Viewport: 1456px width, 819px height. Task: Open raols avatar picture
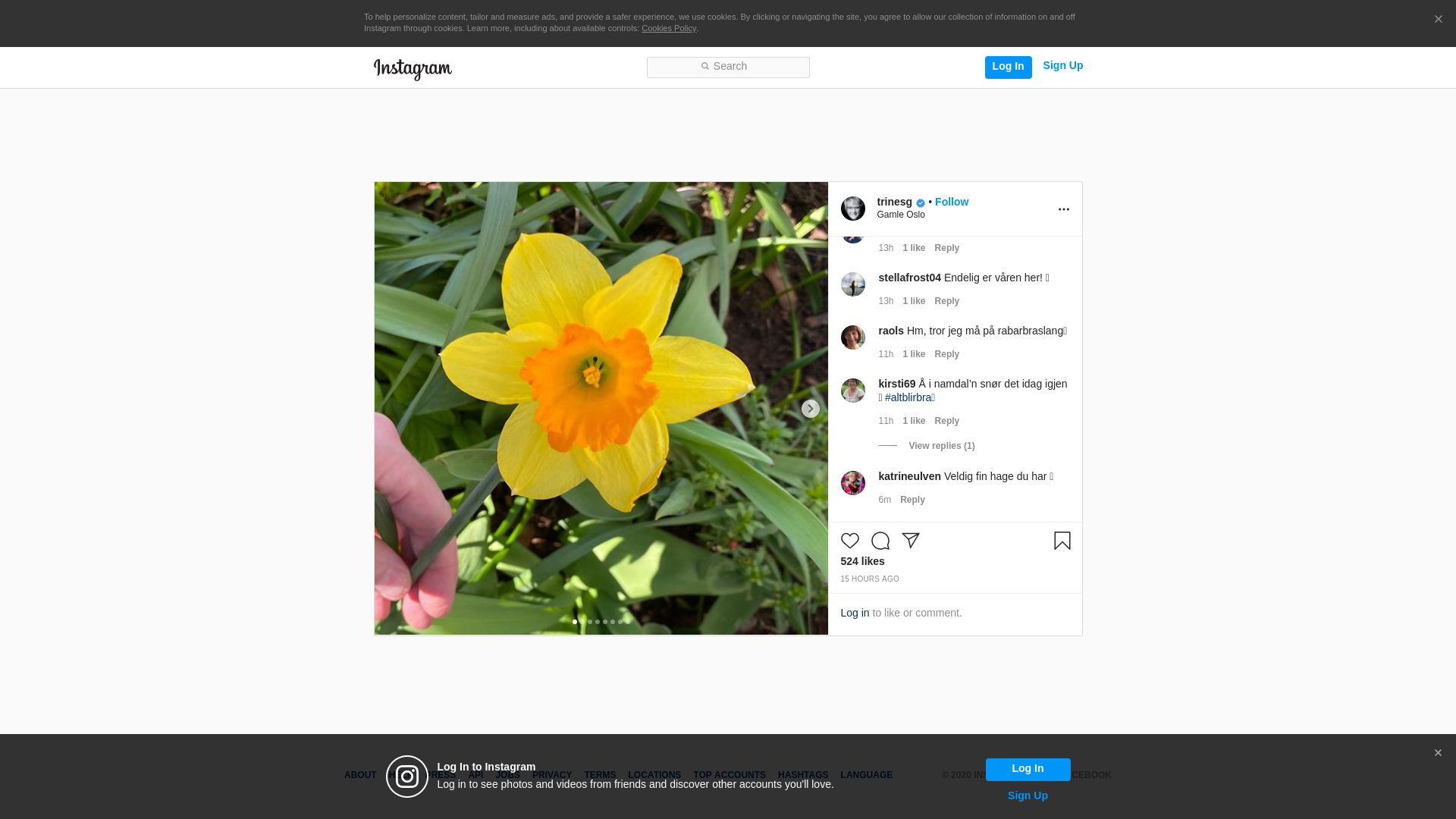(x=852, y=337)
